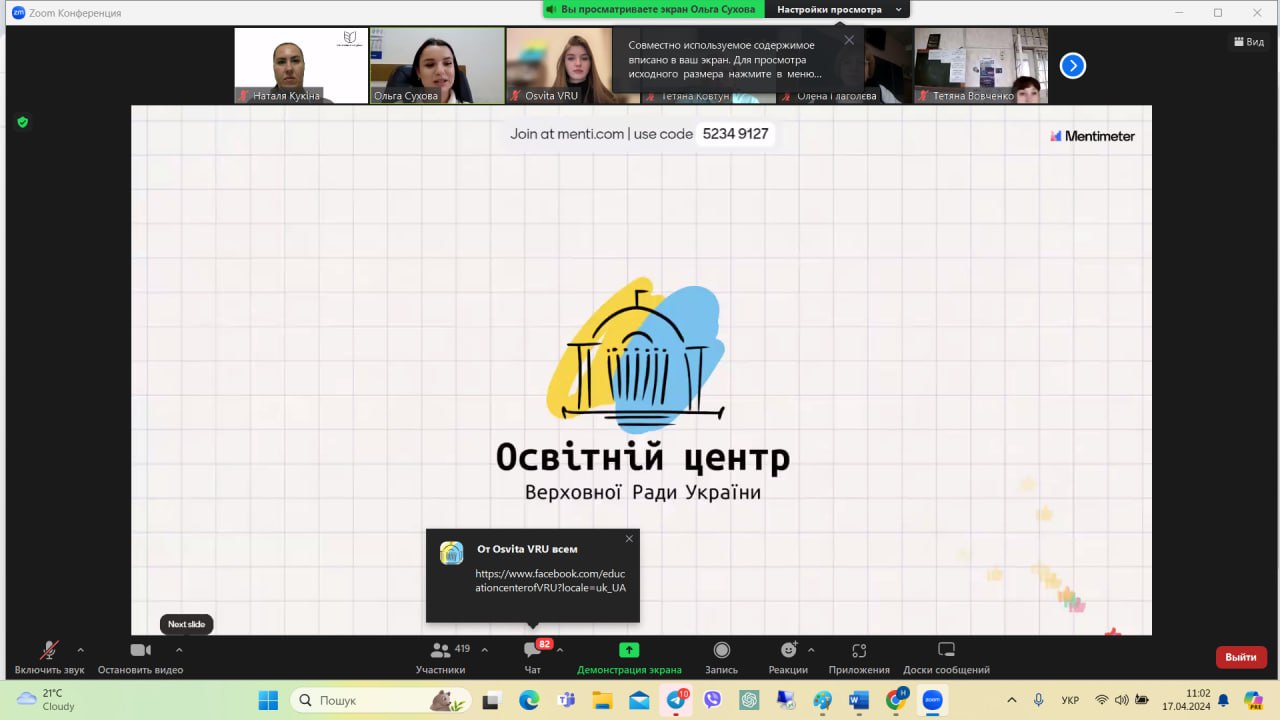This screenshot has width=1280, height=720.
Task: Open Telegram from the Windows taskbar
Action: pos(676,700)
